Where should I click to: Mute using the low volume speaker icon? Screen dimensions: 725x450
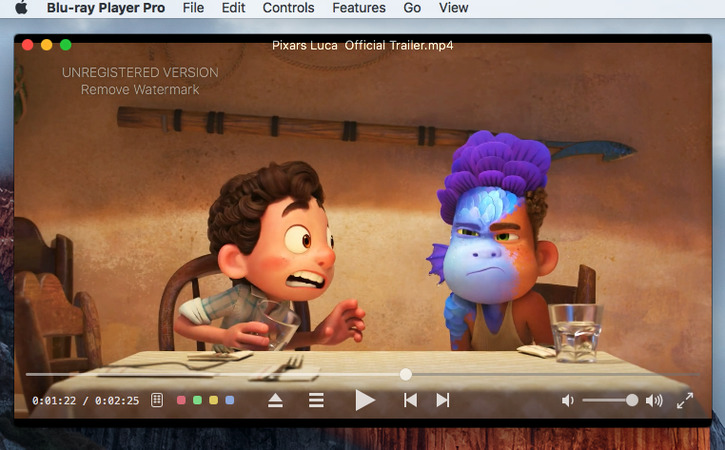tap(567, 401)
